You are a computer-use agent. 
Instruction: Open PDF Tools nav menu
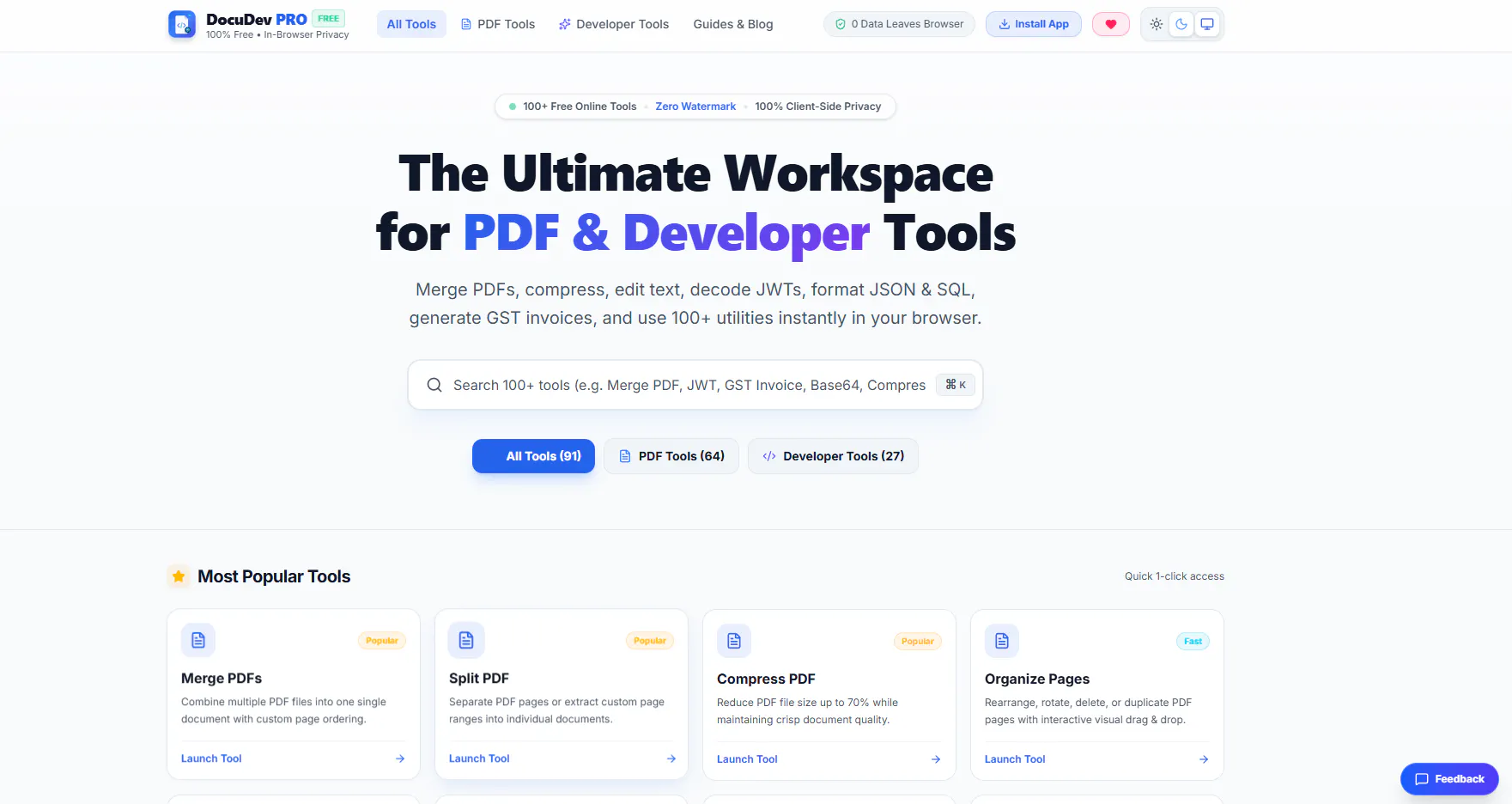pyautogui.click(x=498, y=24)
